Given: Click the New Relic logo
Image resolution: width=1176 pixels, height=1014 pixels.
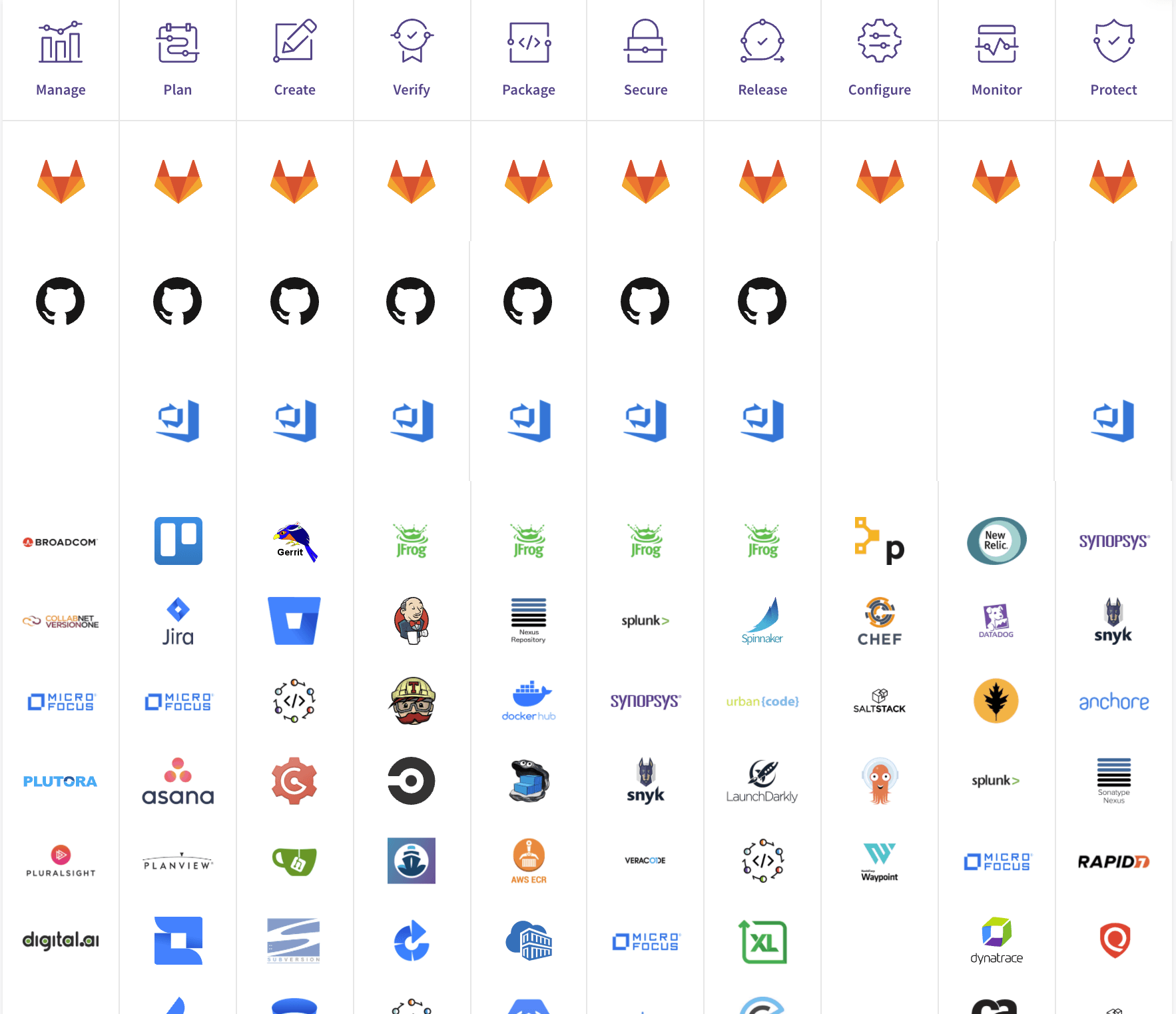Looking at the screenshot, I should (x=997, y=541).
